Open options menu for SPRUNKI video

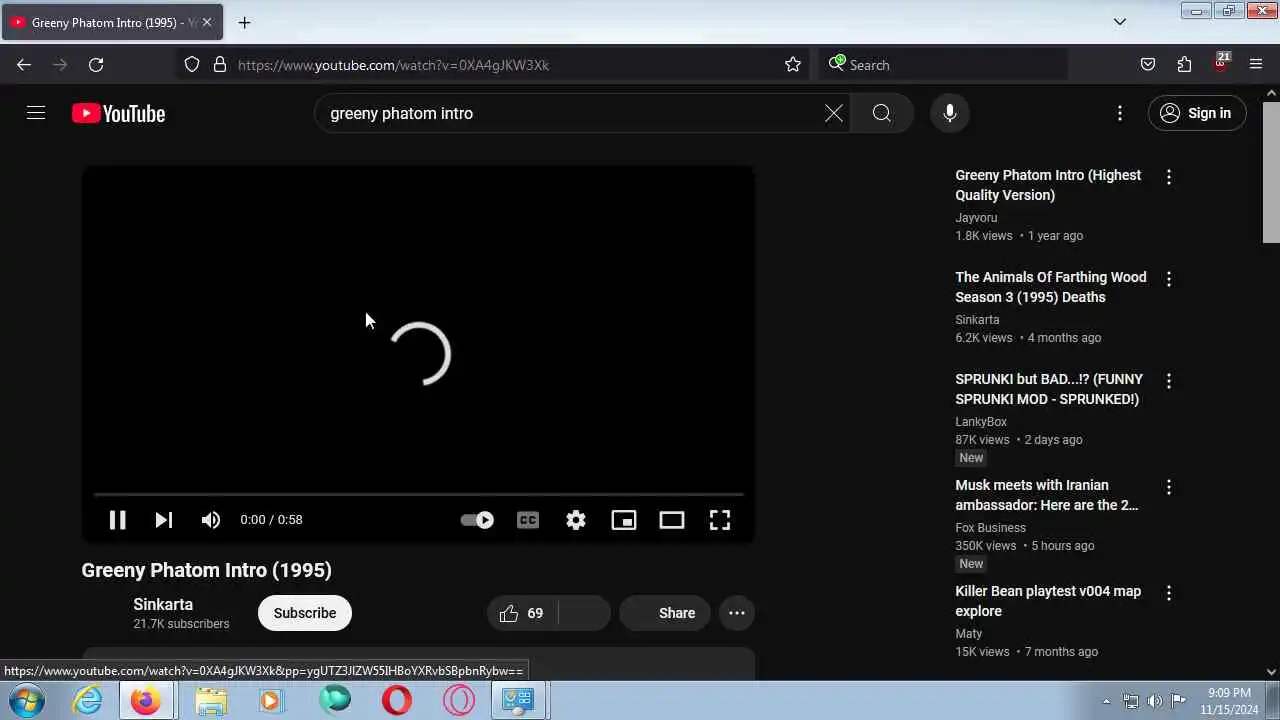1168,381
